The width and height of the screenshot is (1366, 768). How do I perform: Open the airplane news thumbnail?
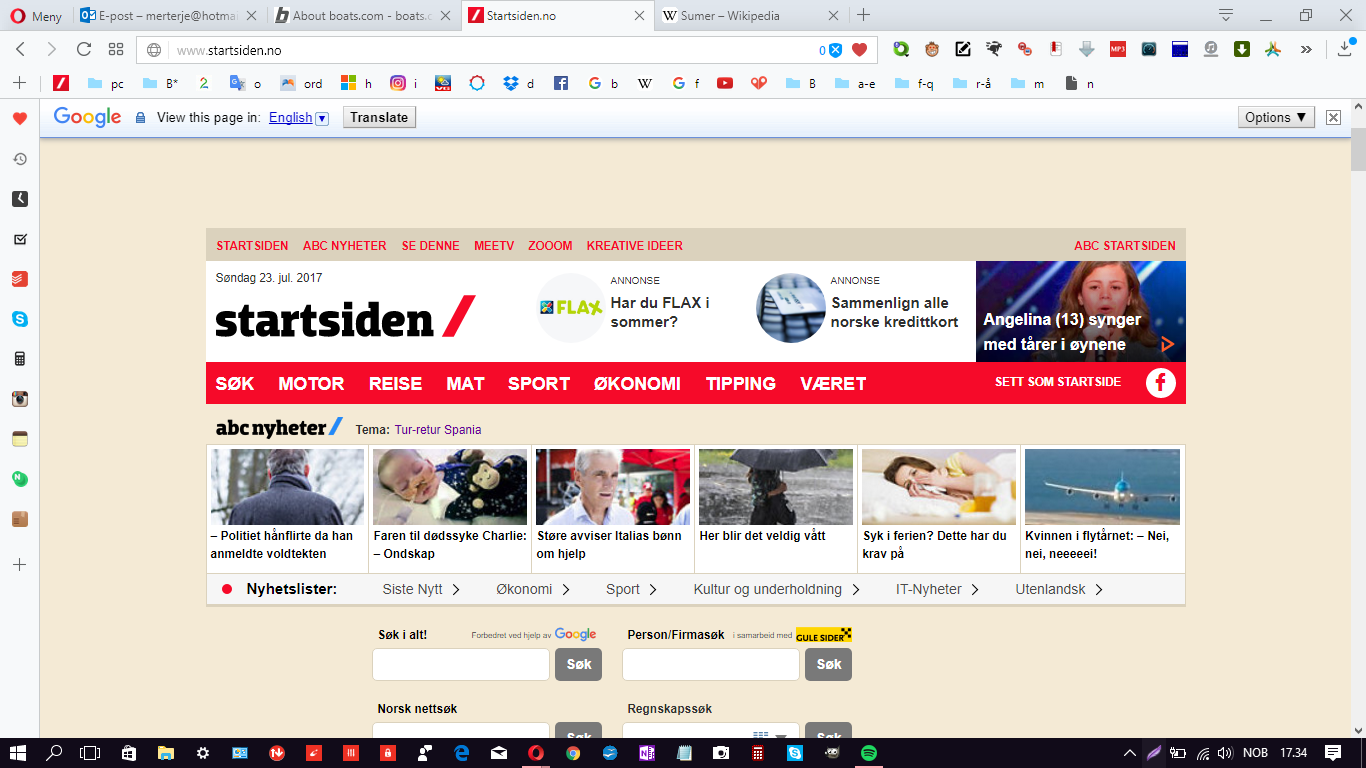1102,487
